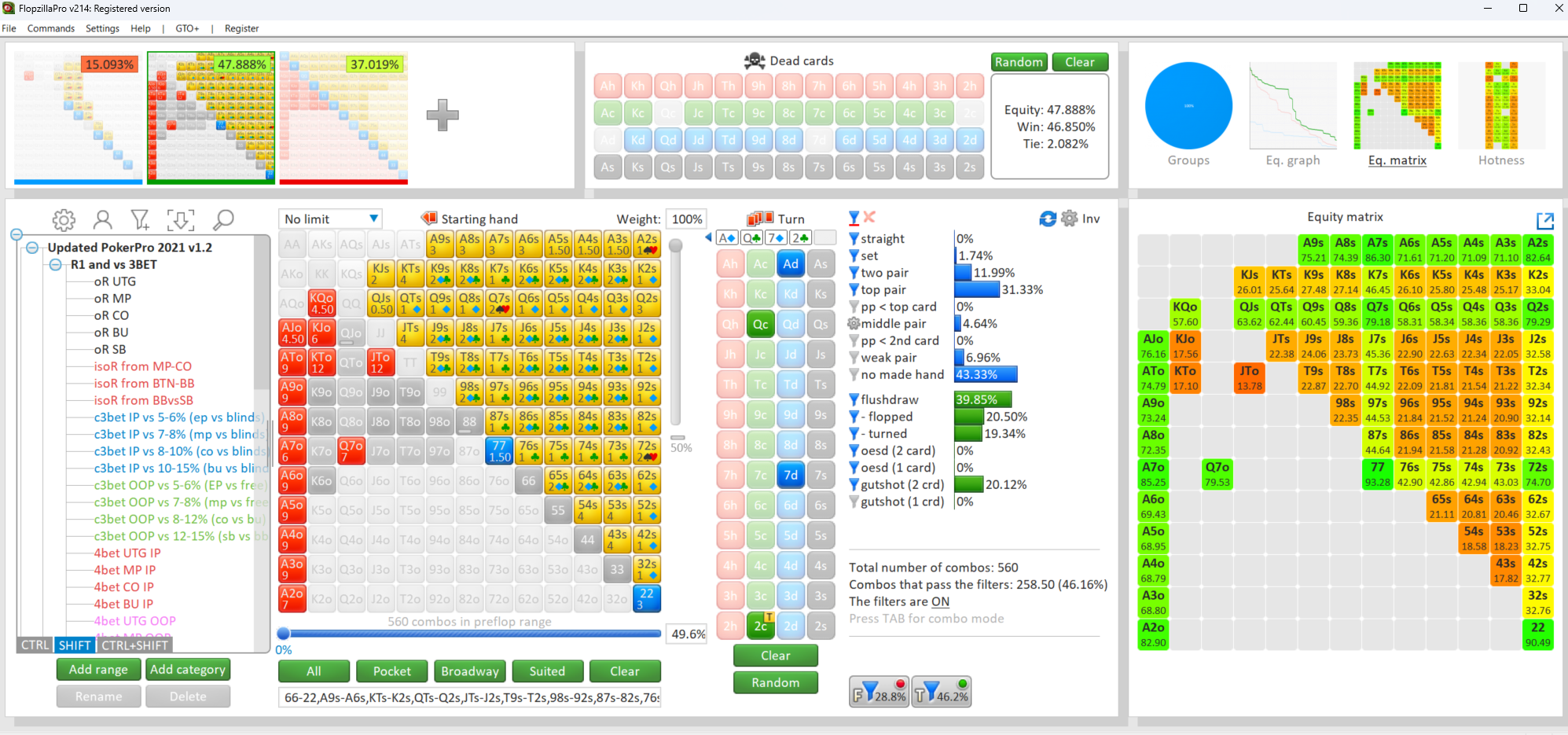The width and height of the screenshot is (1568, 735).
Task: Click the Register menu item
Action: [241, 28]
